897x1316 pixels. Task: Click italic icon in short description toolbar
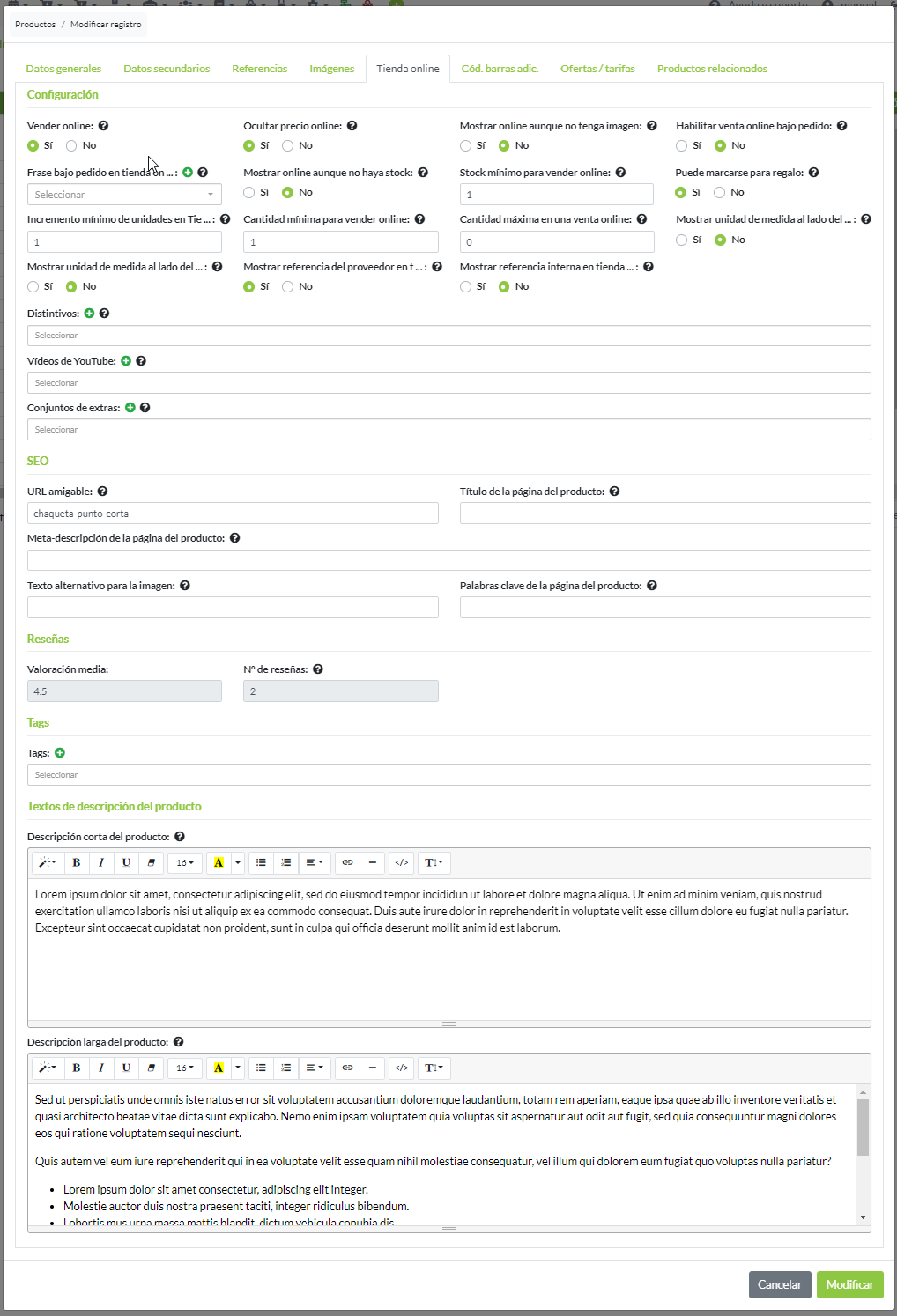pyautogui.click(x=101, y=863)
